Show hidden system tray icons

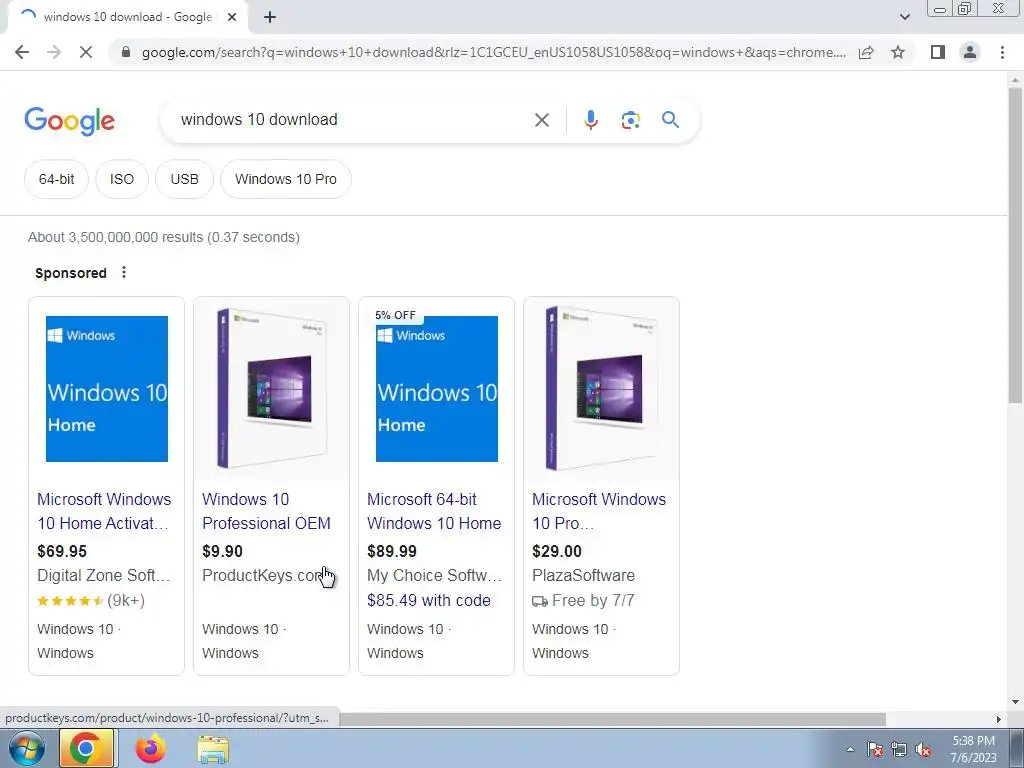coord(850,749)
